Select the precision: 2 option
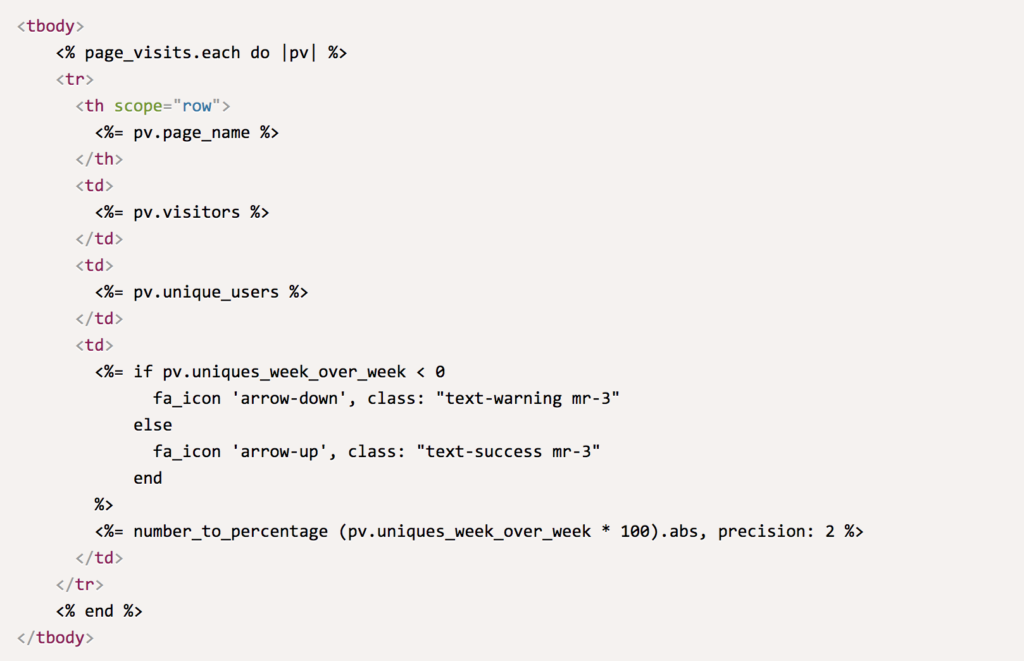Image resolution: width=1024 pixels, height=661 pixels. (776, 531)
